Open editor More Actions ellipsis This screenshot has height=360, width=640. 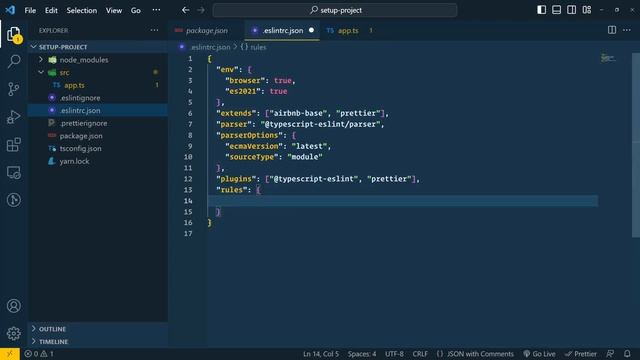[627, 30]
